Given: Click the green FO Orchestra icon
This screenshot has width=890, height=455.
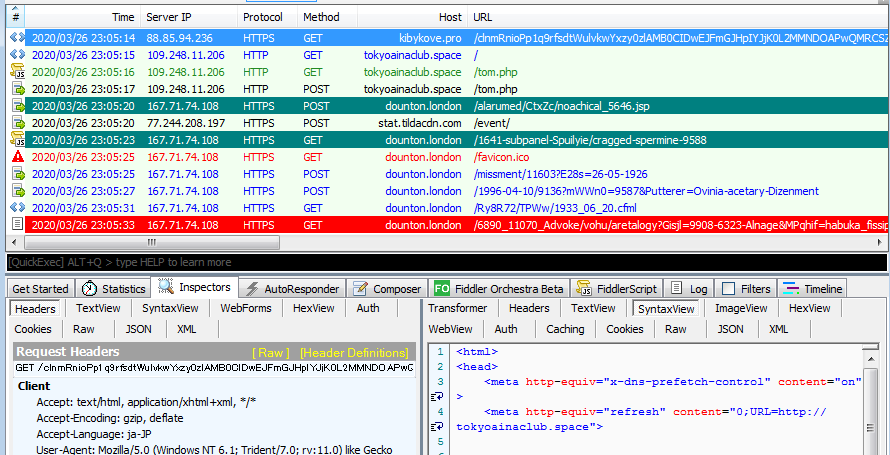Looking at the screenshot, I should click(x=442, y=289).
